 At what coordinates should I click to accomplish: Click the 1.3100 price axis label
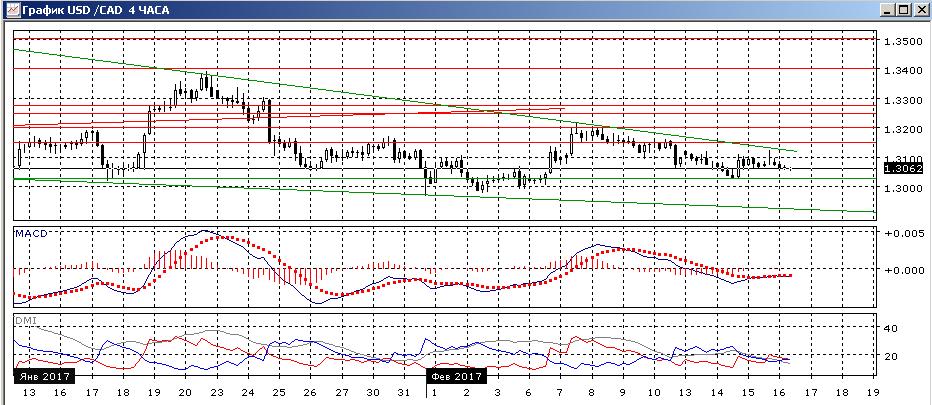(x=903, y=158)
